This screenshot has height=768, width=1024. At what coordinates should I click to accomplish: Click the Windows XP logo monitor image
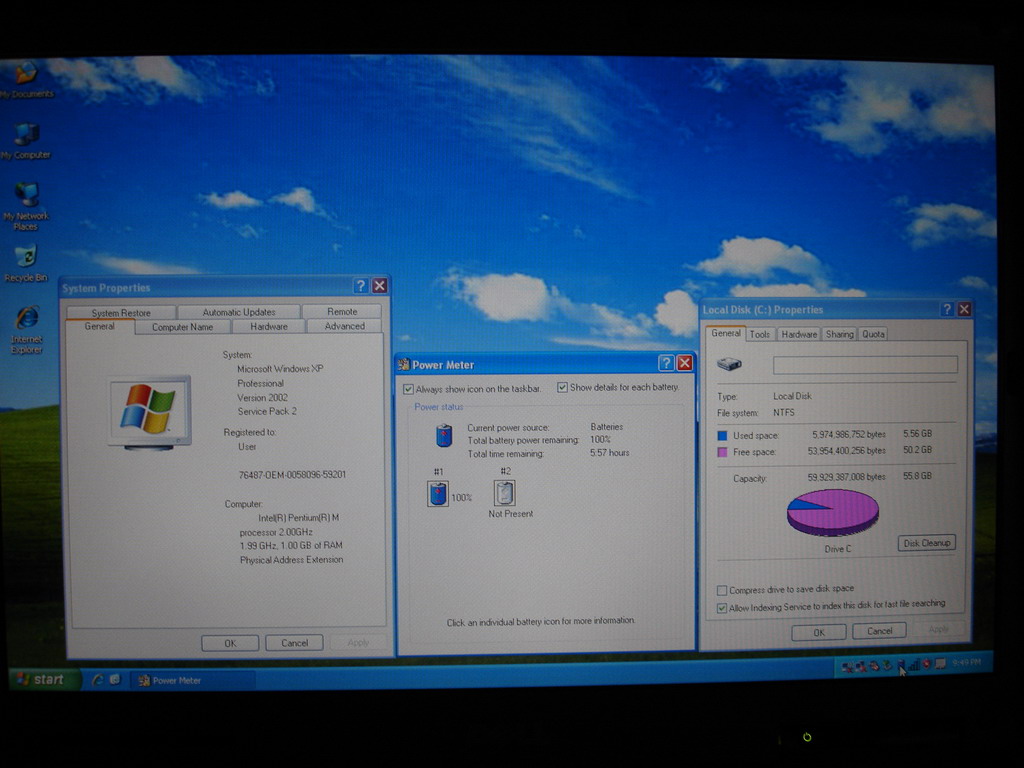150,412
